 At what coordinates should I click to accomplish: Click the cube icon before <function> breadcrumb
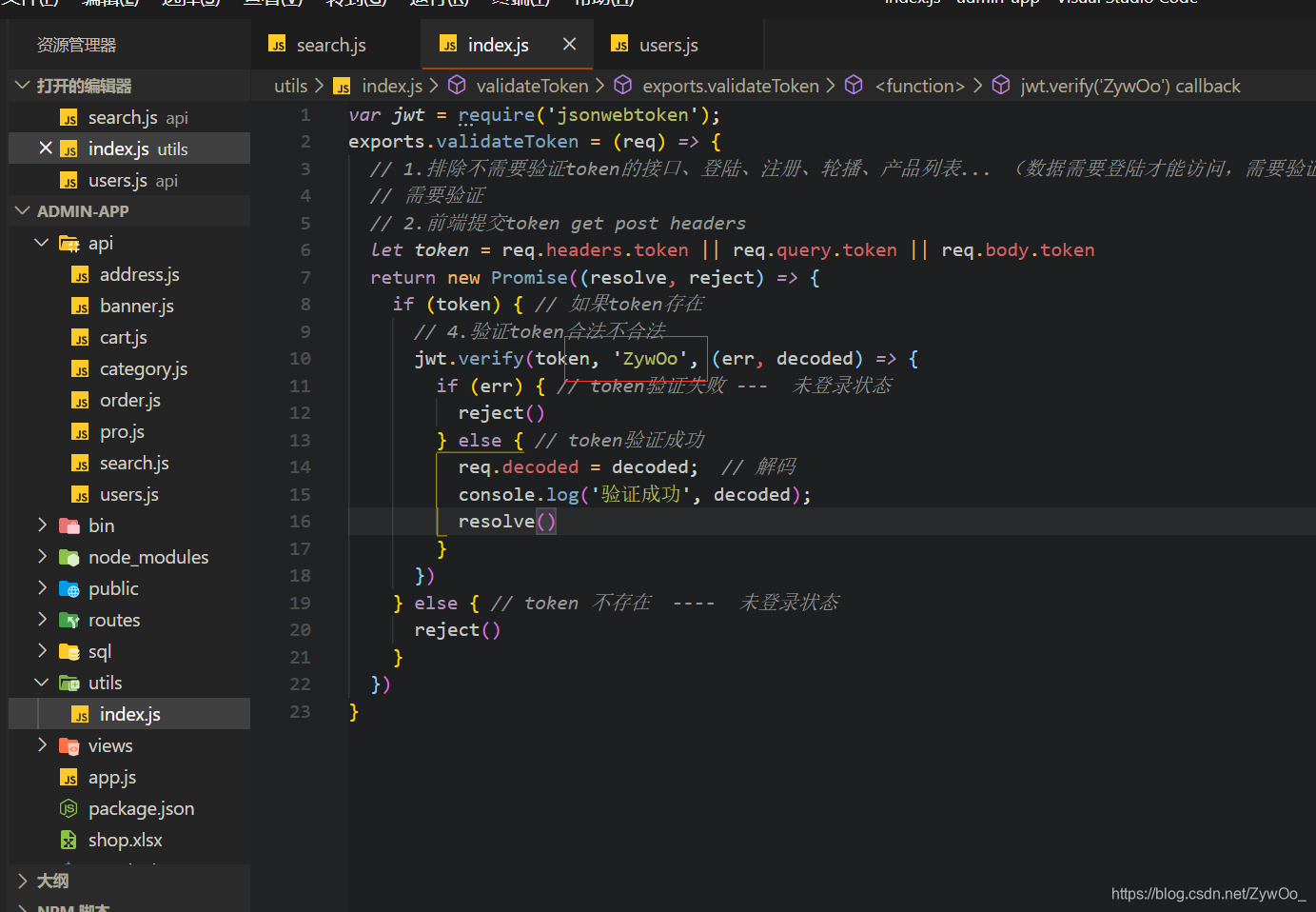854,85
